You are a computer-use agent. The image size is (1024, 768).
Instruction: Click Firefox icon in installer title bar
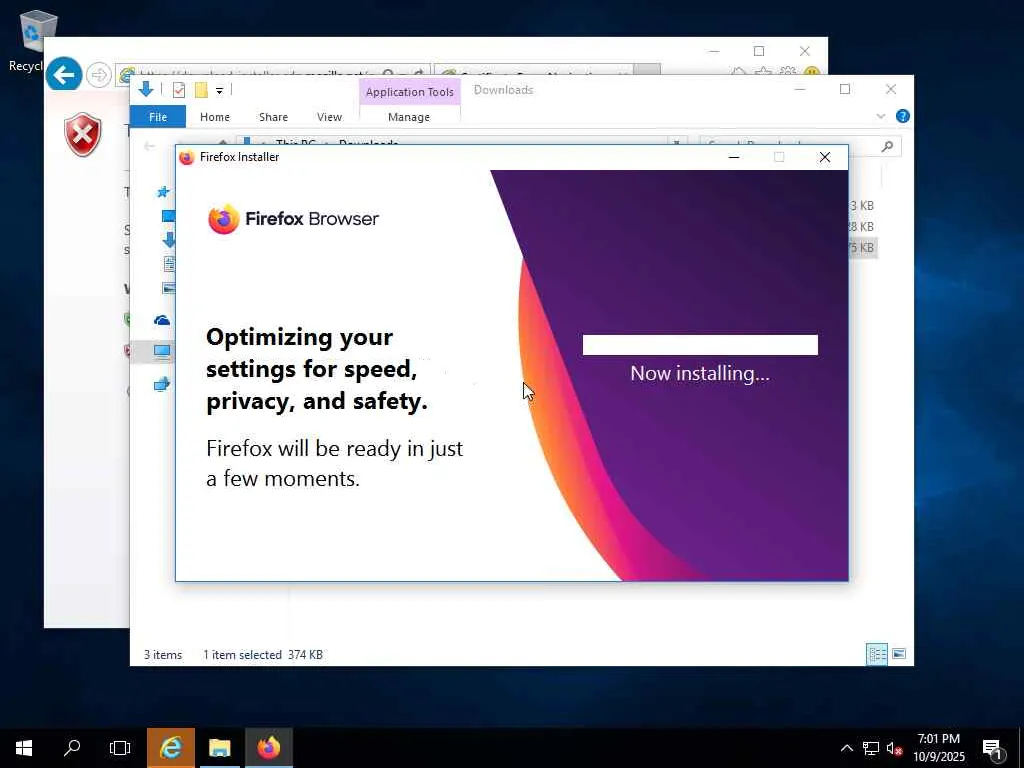(187, 157)
